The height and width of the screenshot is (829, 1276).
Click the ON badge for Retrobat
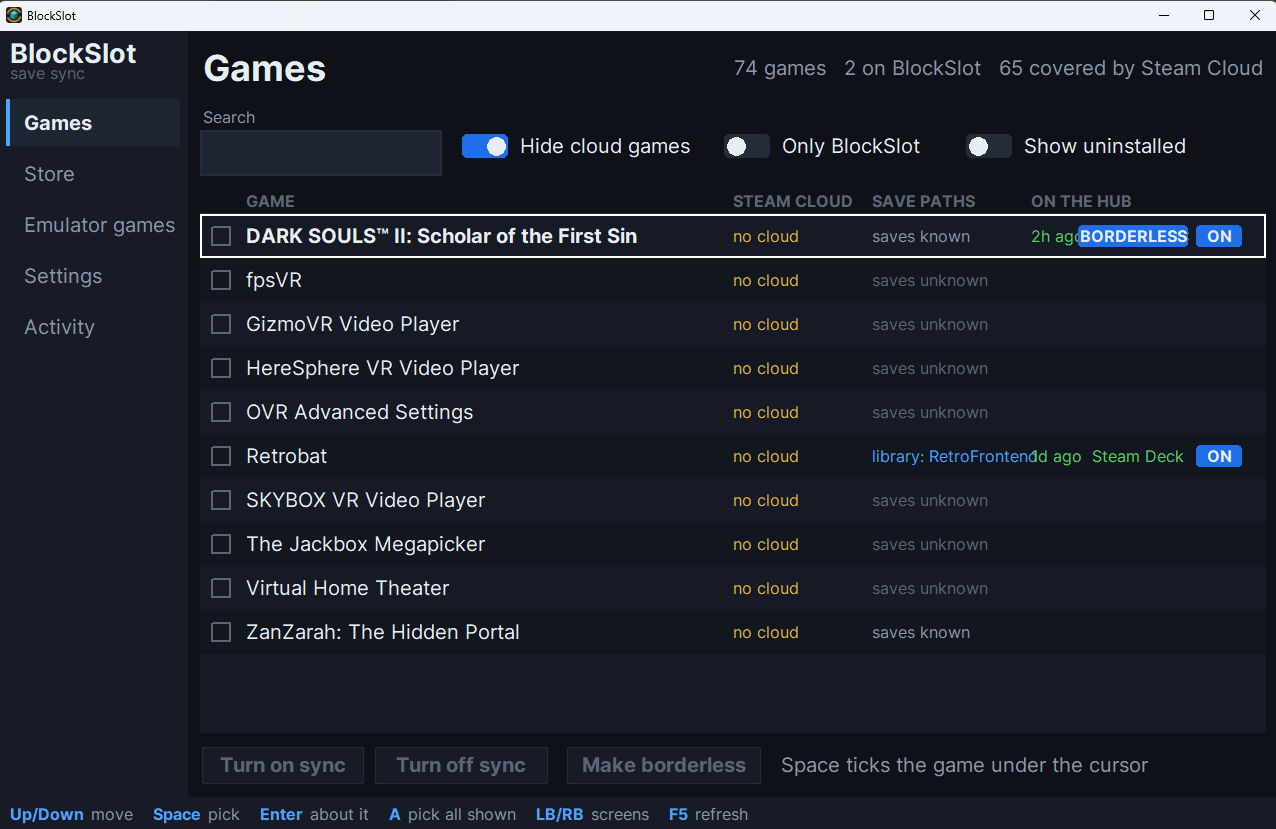click(x=1219, y=456)
